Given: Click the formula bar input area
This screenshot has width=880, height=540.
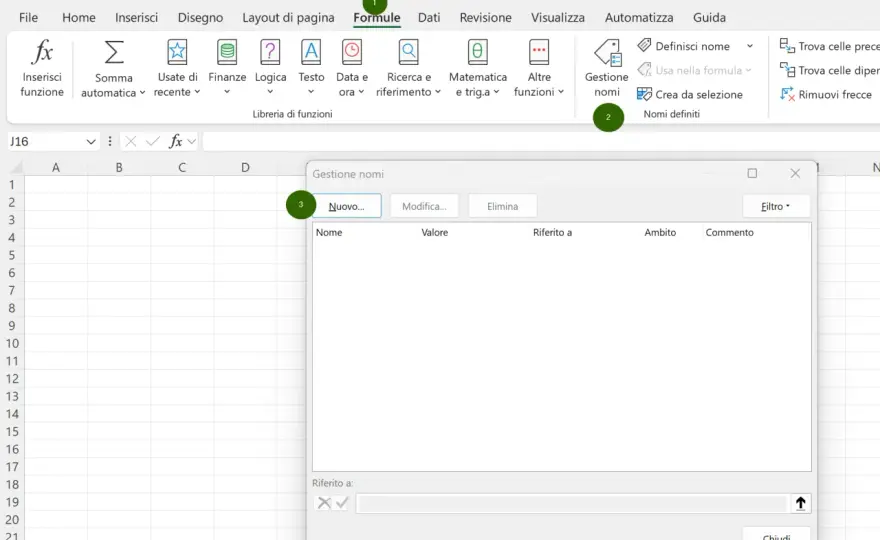Looking at the screenshot, I should point(541,141).
